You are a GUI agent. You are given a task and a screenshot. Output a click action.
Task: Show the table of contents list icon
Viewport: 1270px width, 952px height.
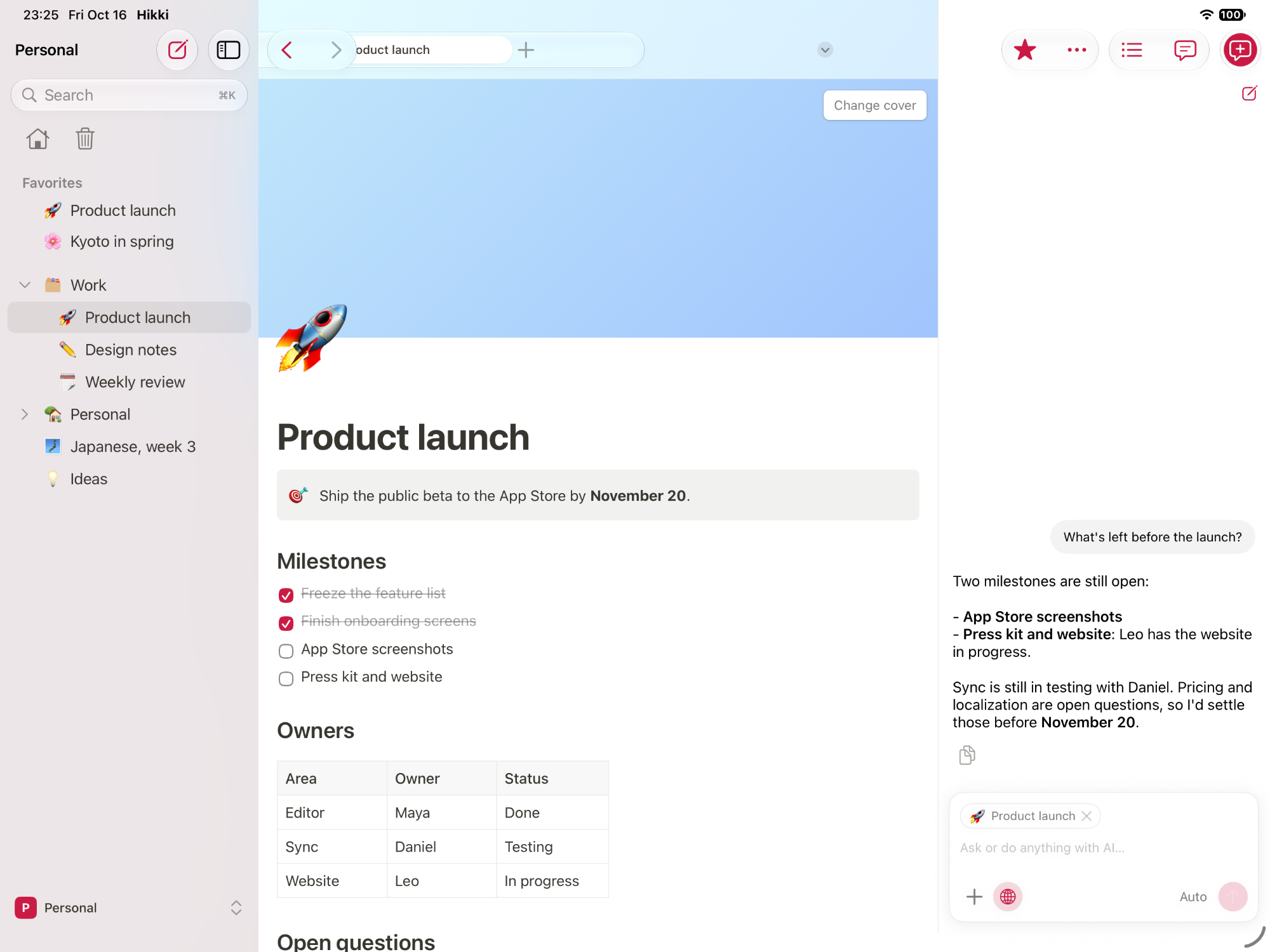coord(1132,50)
